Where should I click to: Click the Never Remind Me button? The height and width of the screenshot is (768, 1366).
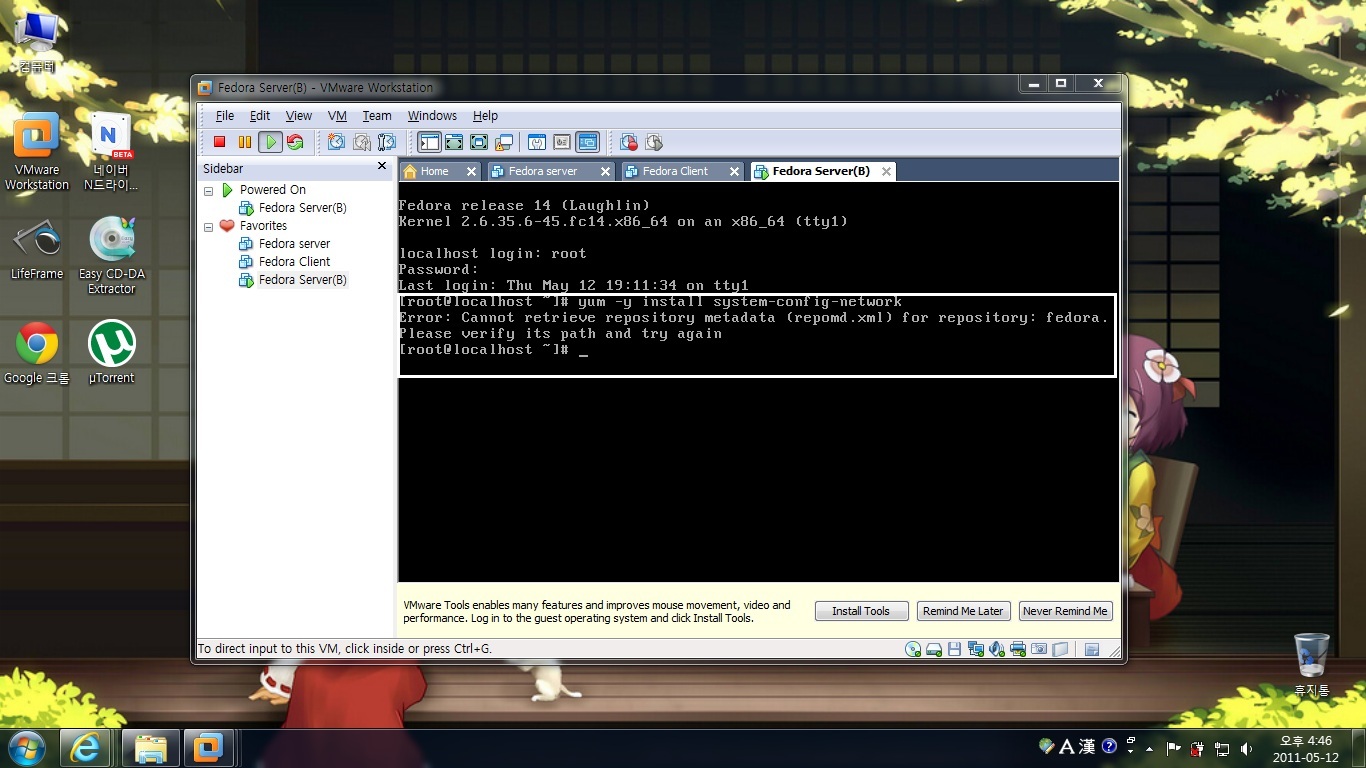click(1065, 611)
